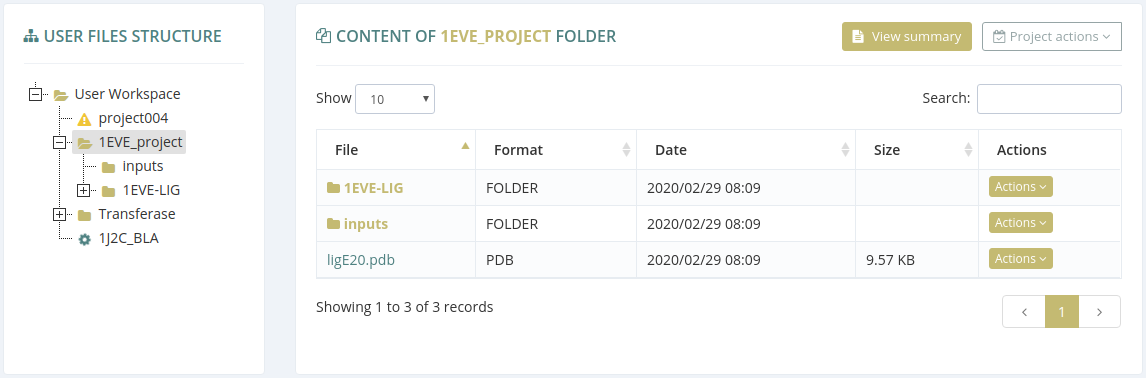This screenshot has width=1146, height=378.
Task: Click the 1J2C_BLA gear icon
Action: [84, 238]
